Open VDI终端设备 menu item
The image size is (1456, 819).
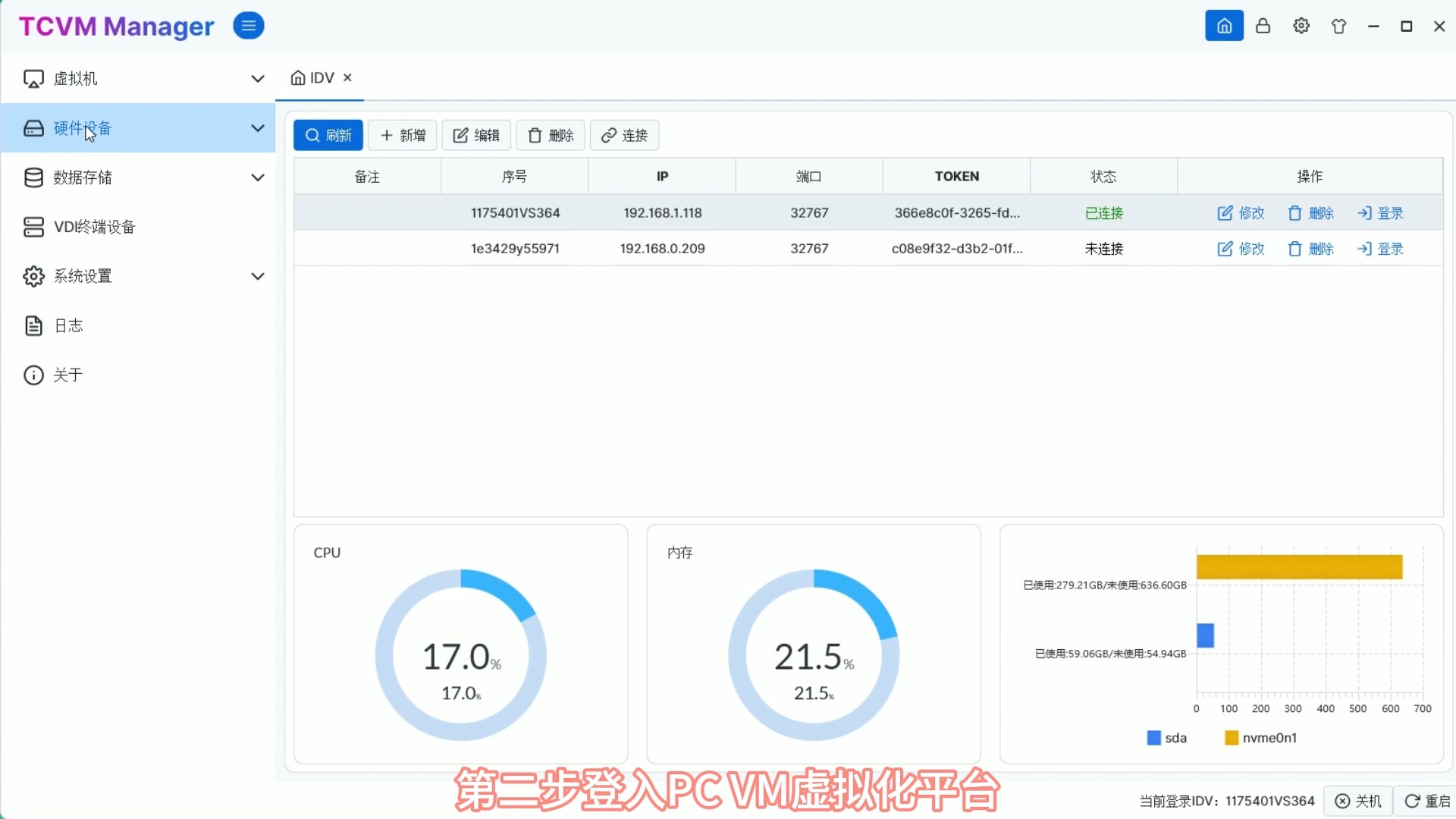138,227
